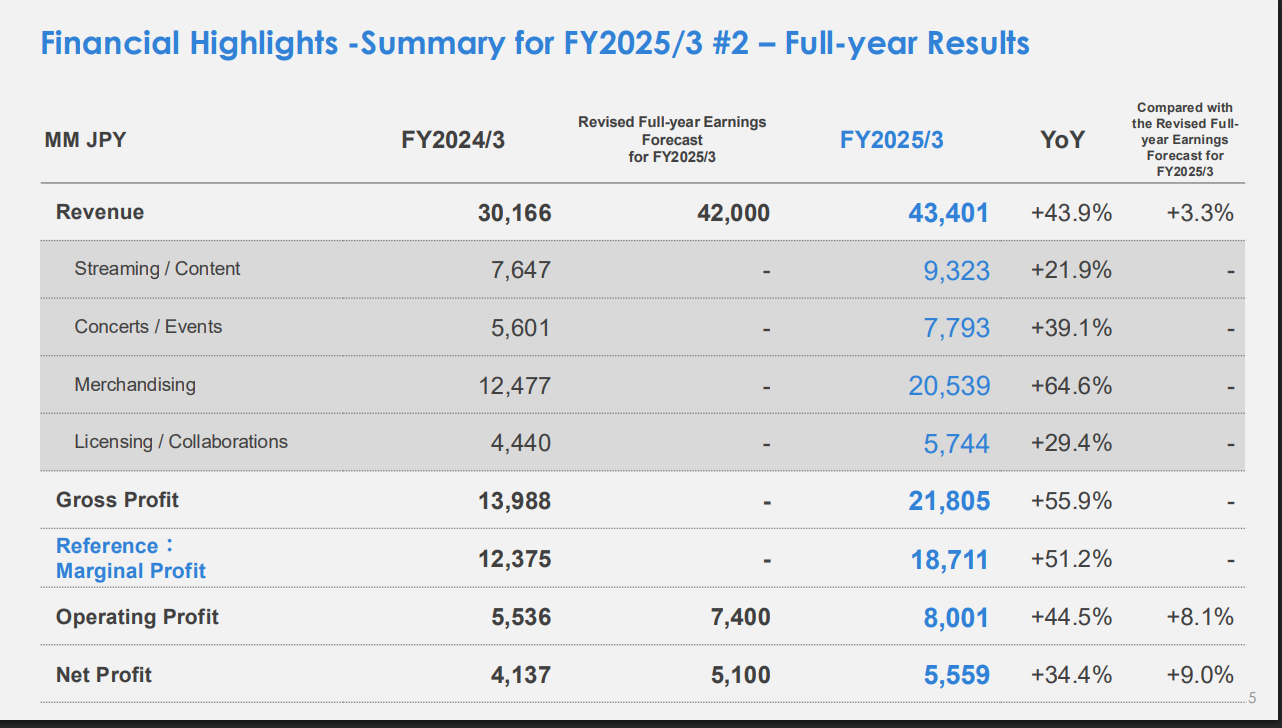Select Gross Profit FY2025/3 value 21,805
1282x728 pixels.
tap(949, 501)
